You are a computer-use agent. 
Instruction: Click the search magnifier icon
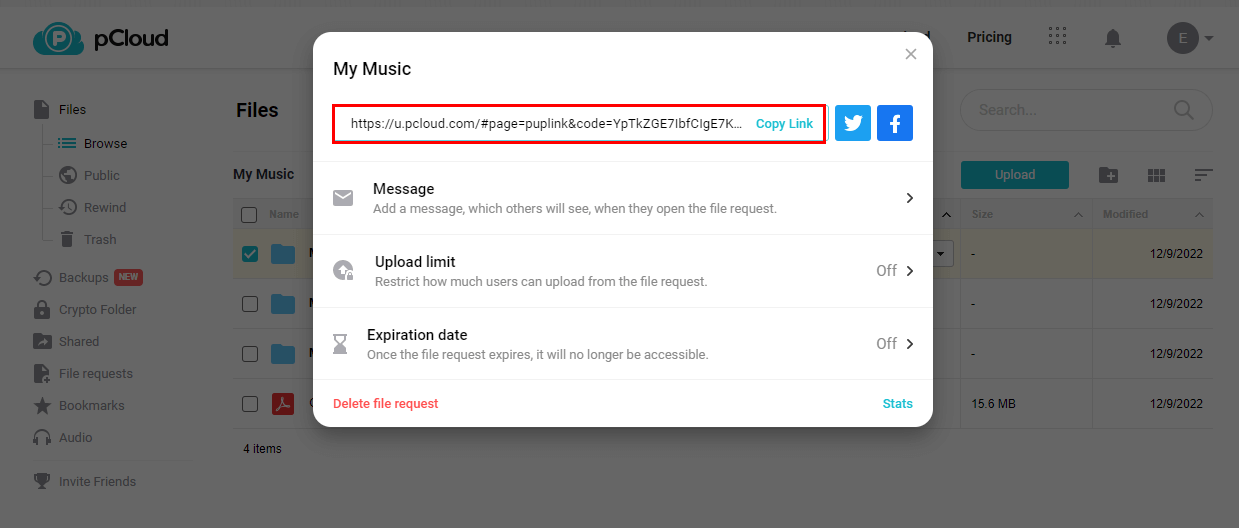tap(1183, 110)
